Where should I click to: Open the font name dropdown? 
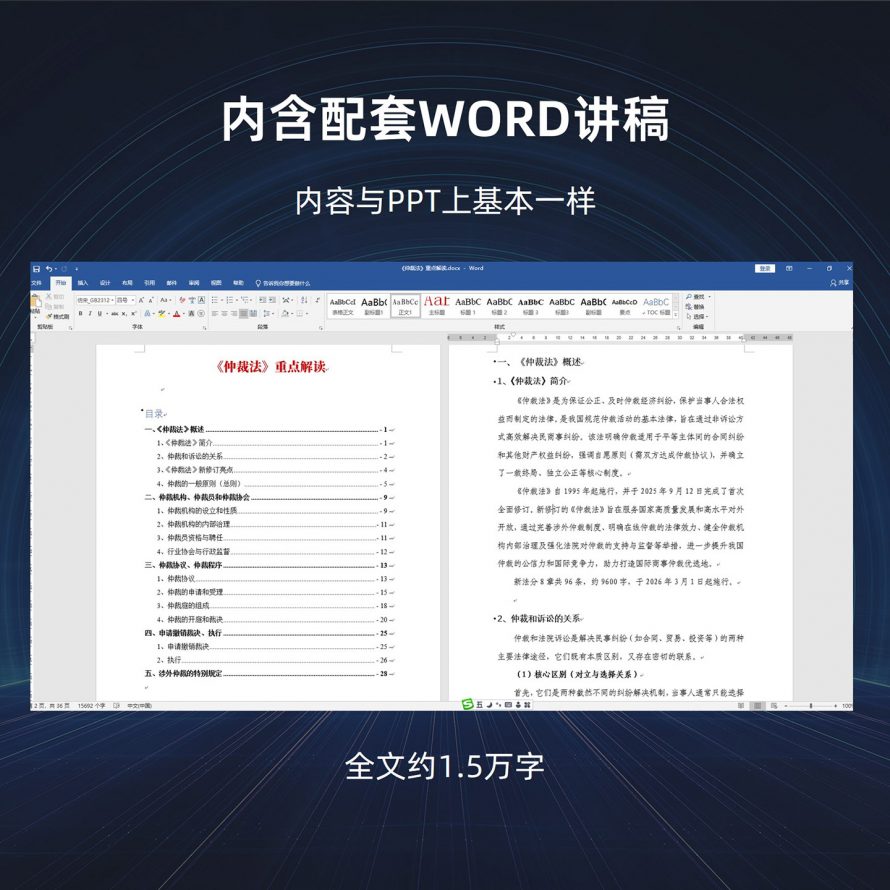point(94,300)
